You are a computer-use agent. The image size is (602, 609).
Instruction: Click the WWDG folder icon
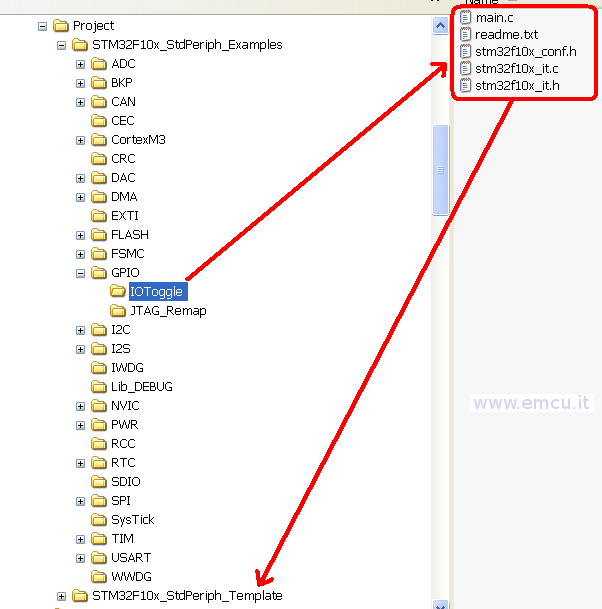pos(99,576)
